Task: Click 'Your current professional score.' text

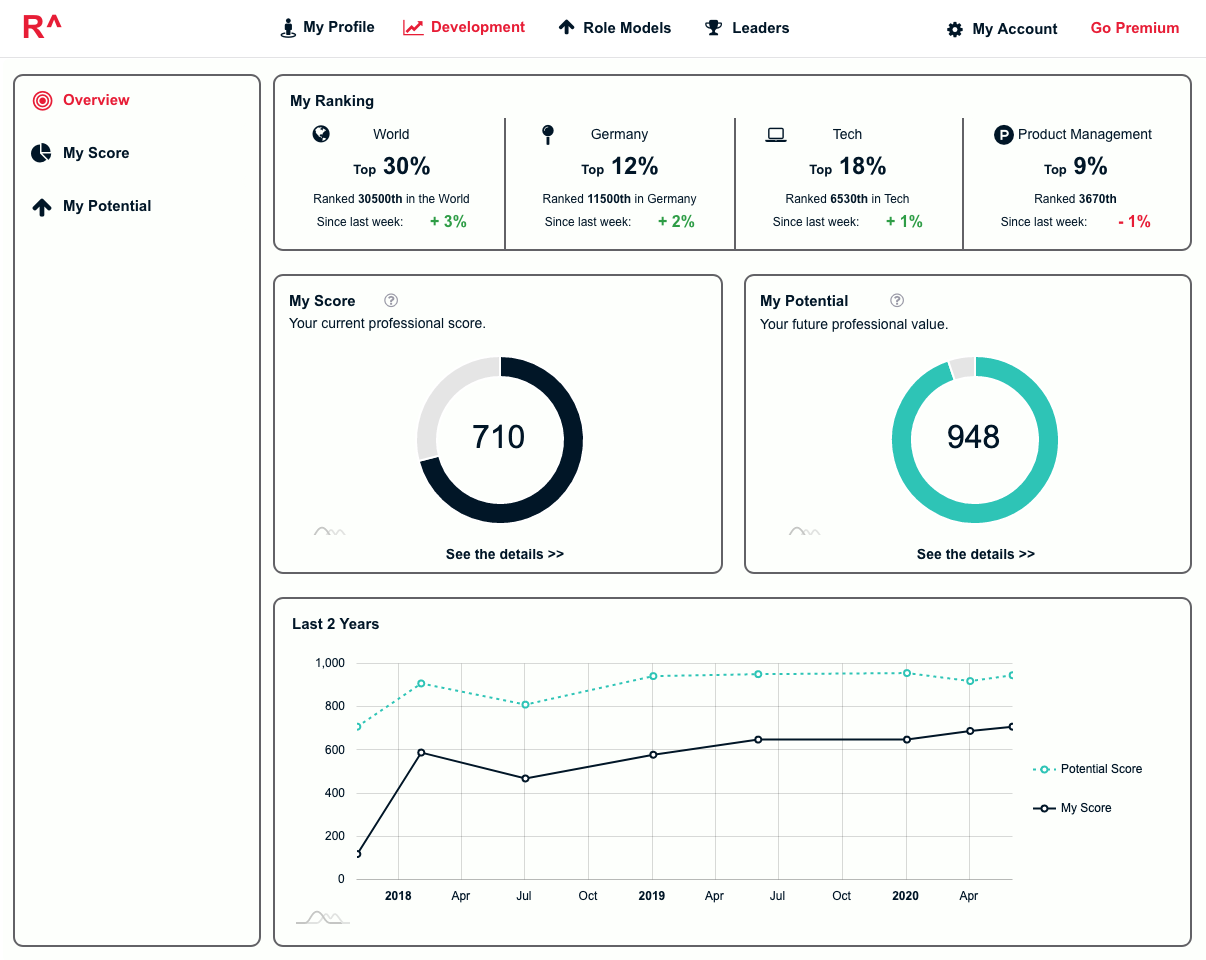Action: (387, 324)
